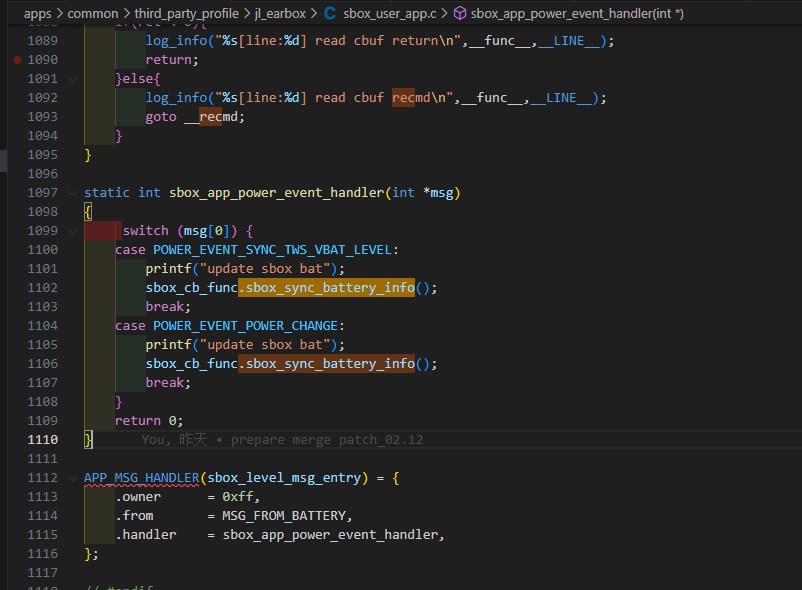Click the C file icon in breadcrumb
This screenshot has height=590, width=802.
(330, 13)
